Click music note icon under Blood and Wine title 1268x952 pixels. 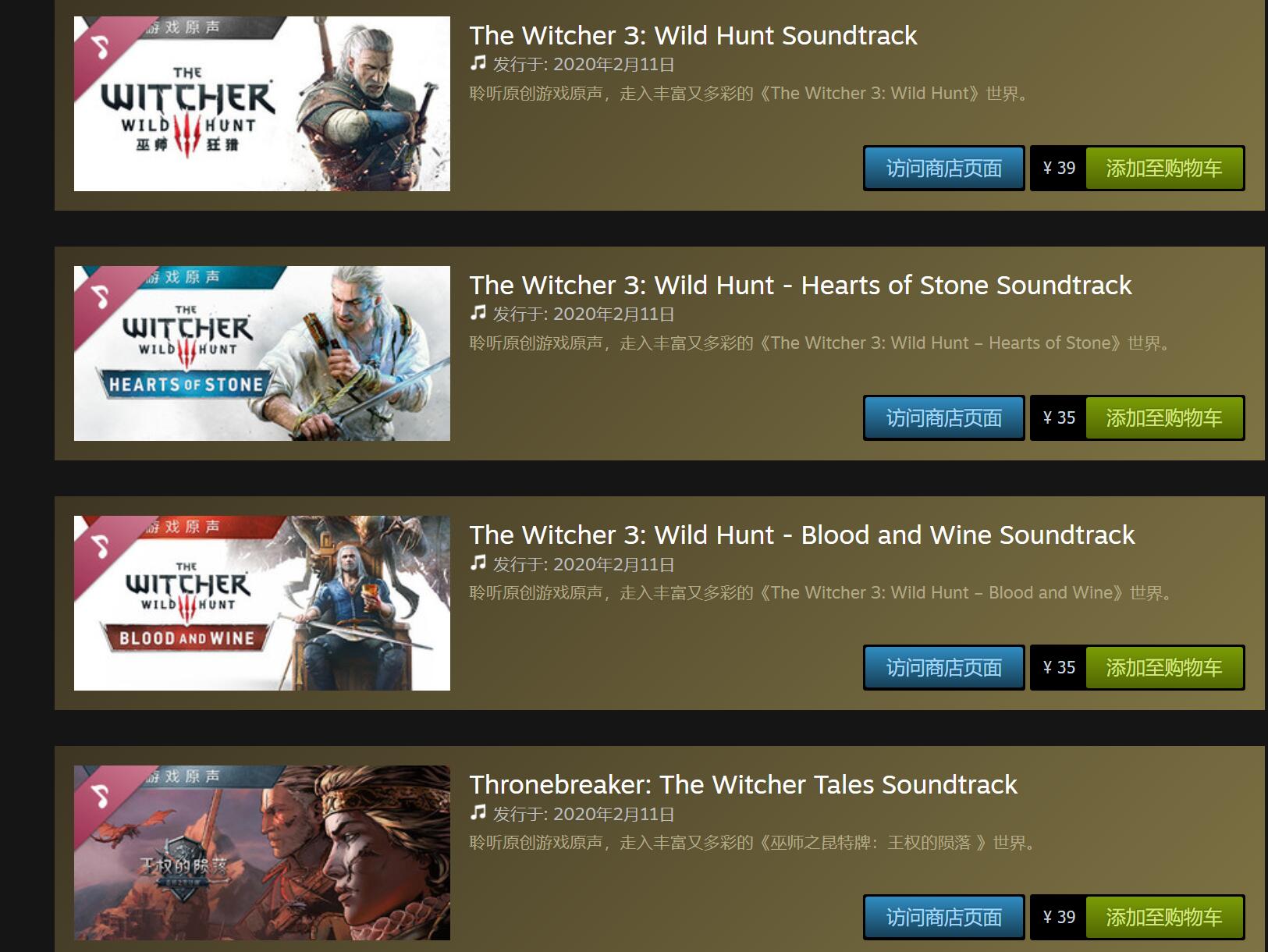coord(478,563)
